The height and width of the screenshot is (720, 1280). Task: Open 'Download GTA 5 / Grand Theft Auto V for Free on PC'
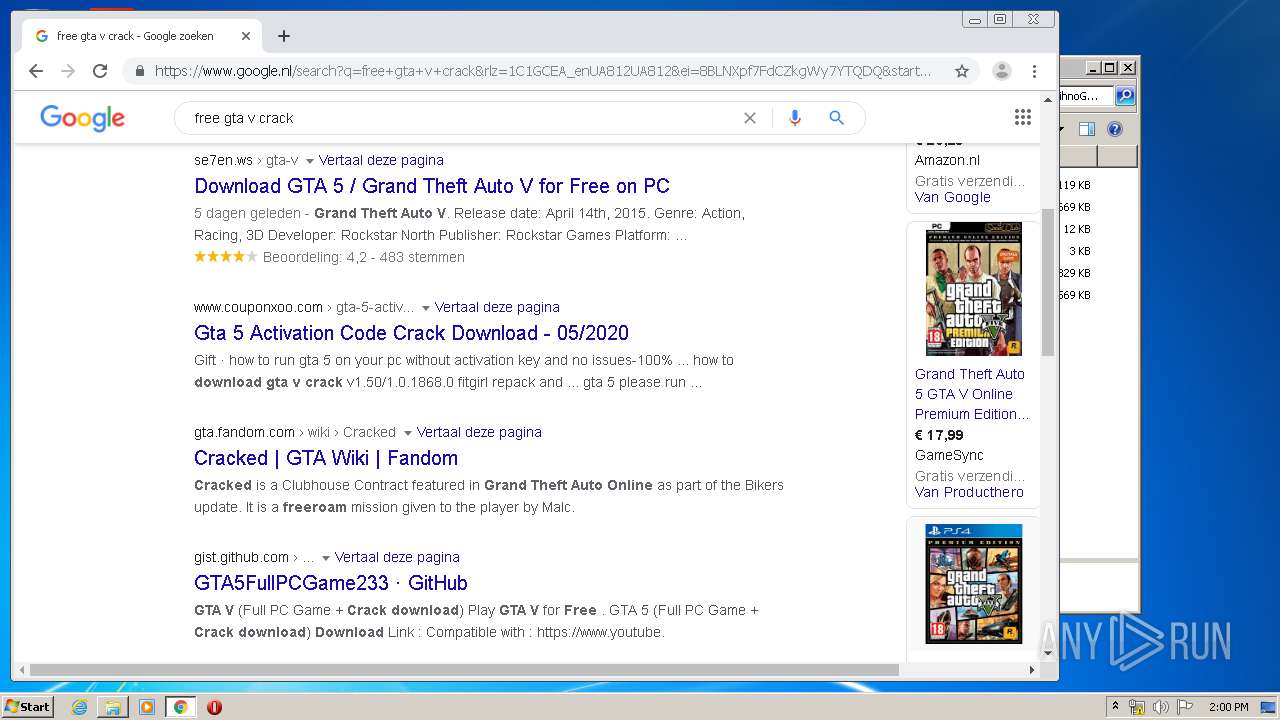(432, 186)
